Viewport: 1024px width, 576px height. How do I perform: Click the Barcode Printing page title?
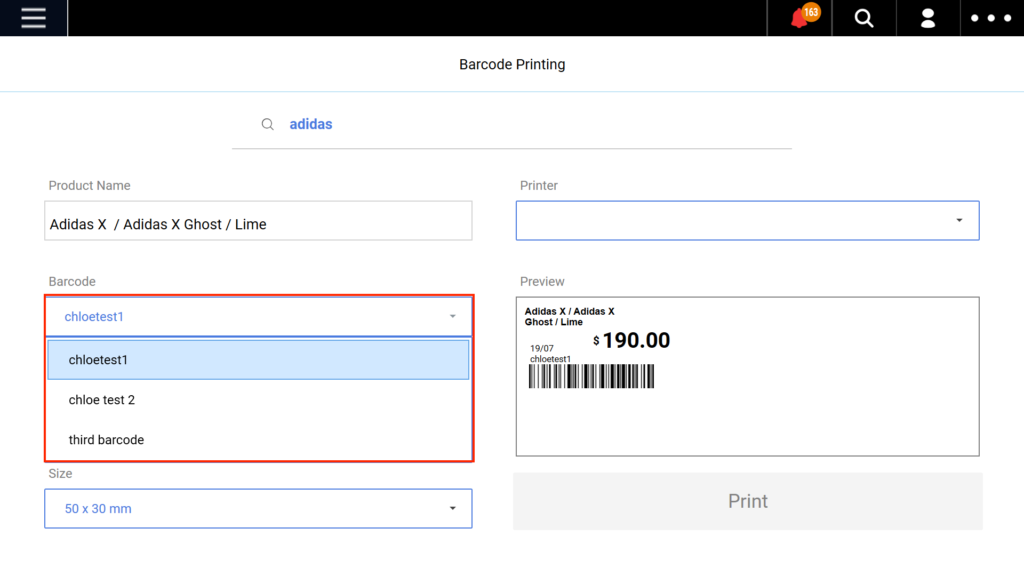click(x=512, y=64)
